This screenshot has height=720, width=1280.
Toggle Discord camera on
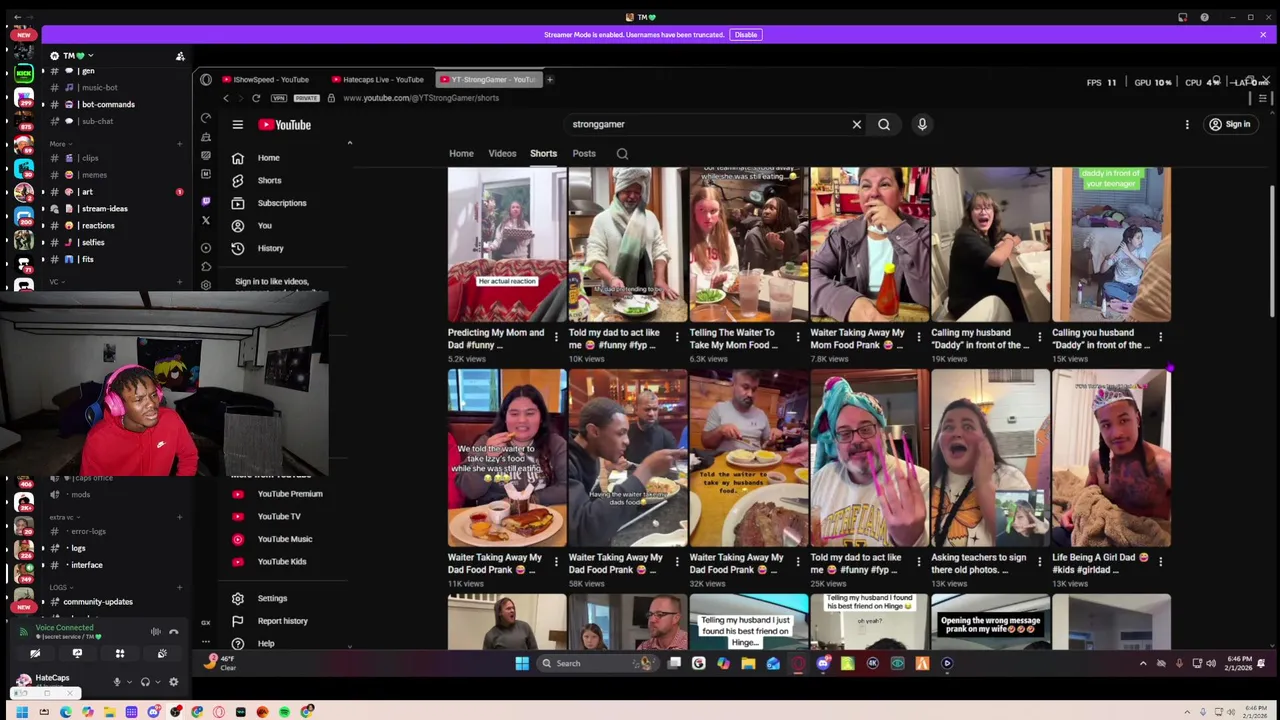click(x=35, y=654)
